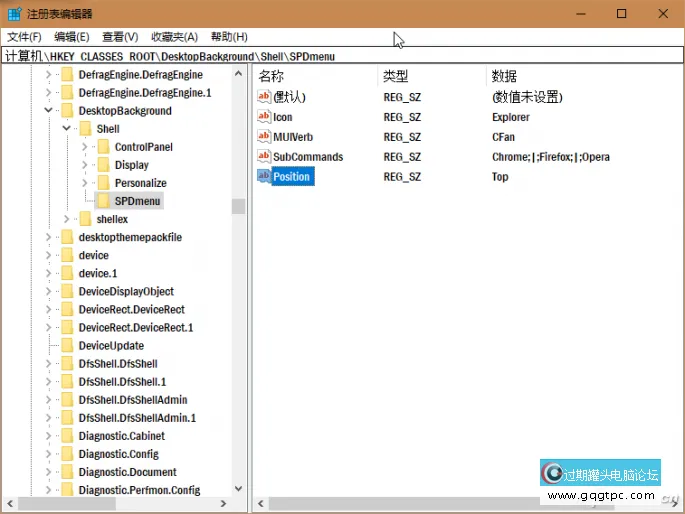Image resolution: width=685 pixels, height=514 pixels.
Task: Click tree pane scroll left arrow
Action: [x=10, y=504]
